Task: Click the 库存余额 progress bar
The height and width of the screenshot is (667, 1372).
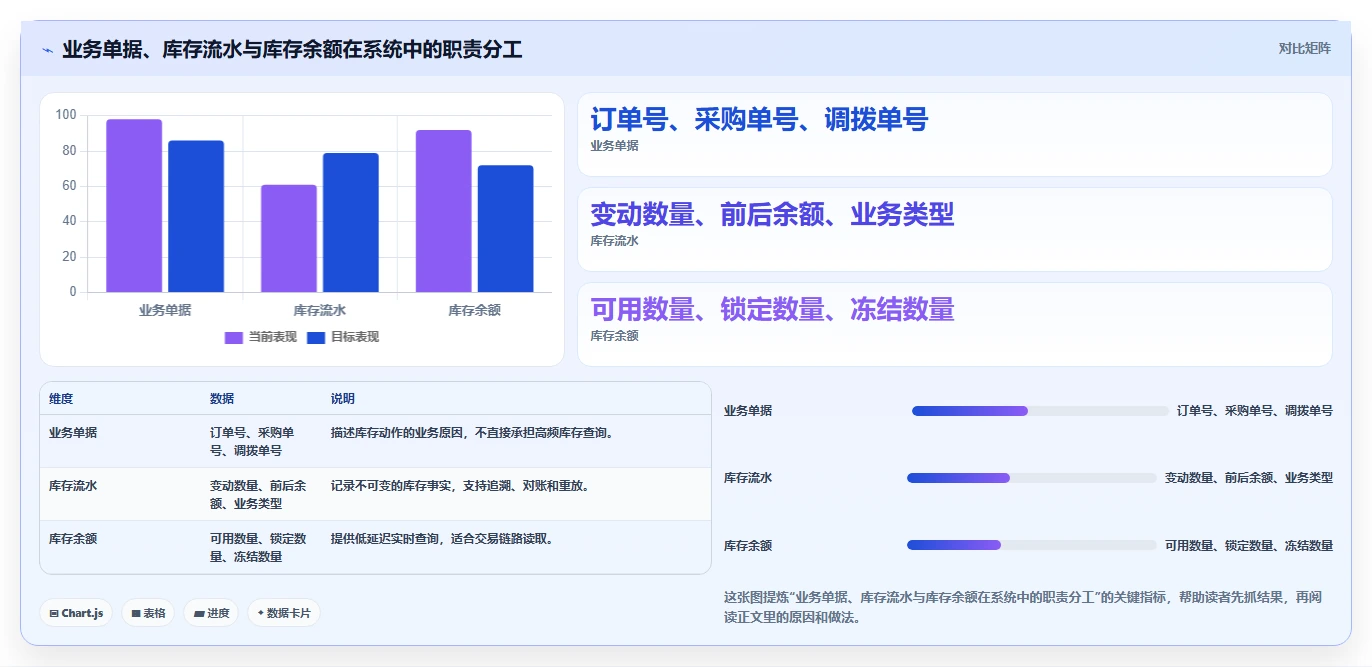Action: [x=1032, y=545]
